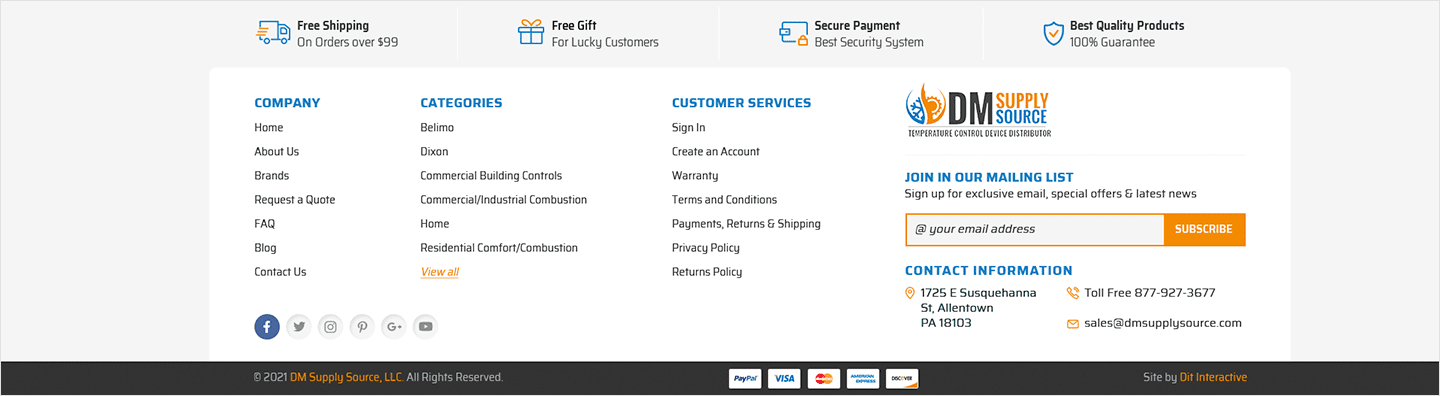Open the Instagram social icon
Image resolution: width=1440 pixels, height=396 pixels.
[330, 326]
